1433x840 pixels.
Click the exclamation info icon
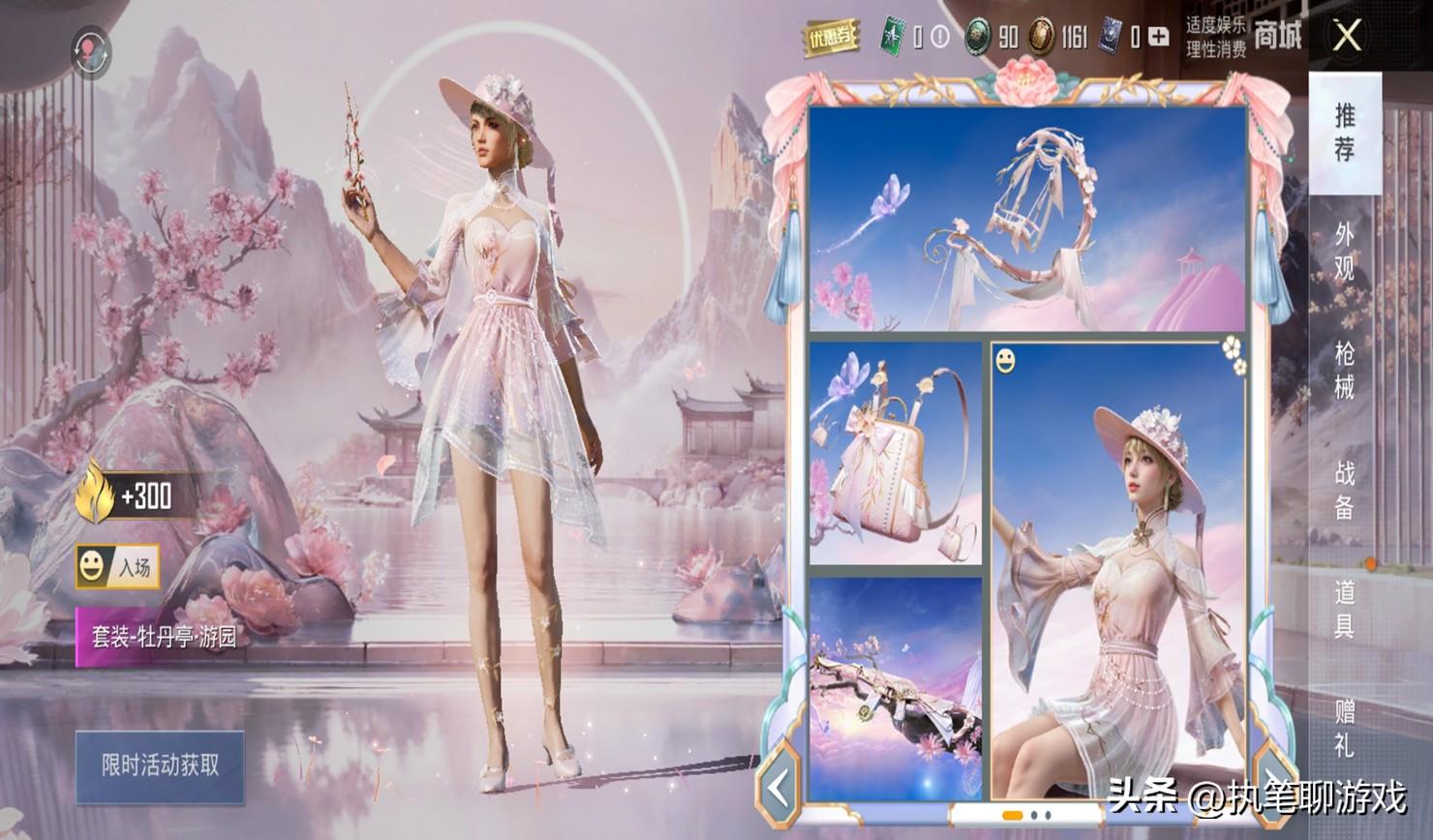pos(940,37)
